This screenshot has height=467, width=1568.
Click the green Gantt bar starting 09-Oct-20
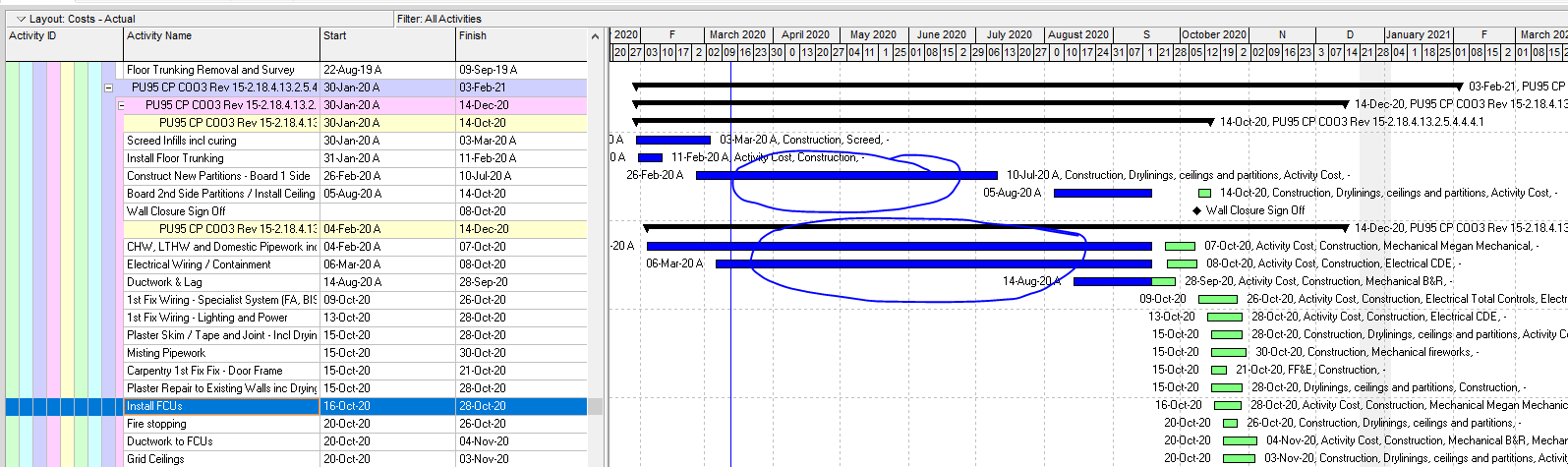tap(1218, 299)
